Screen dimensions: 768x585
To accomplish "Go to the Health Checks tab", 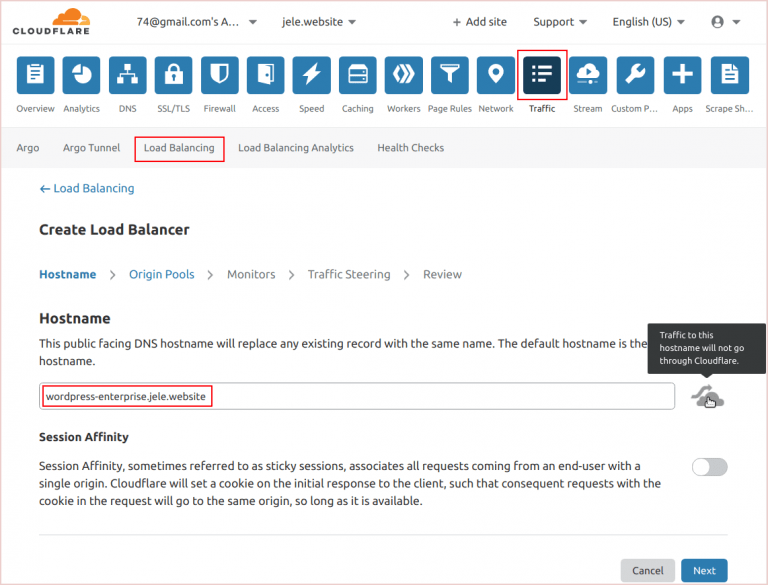I will [x=410, y=148].
